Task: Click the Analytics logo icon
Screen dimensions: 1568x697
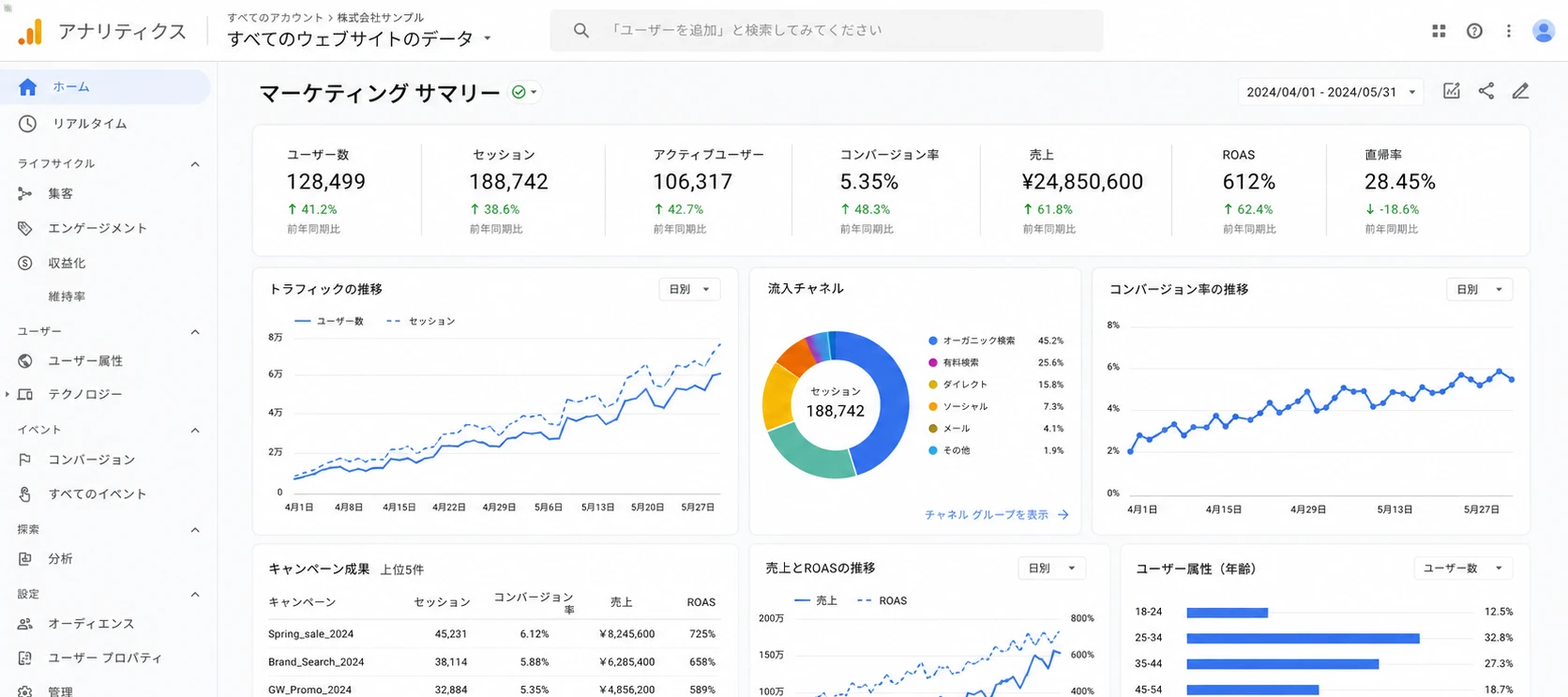Action: point(30,32)
